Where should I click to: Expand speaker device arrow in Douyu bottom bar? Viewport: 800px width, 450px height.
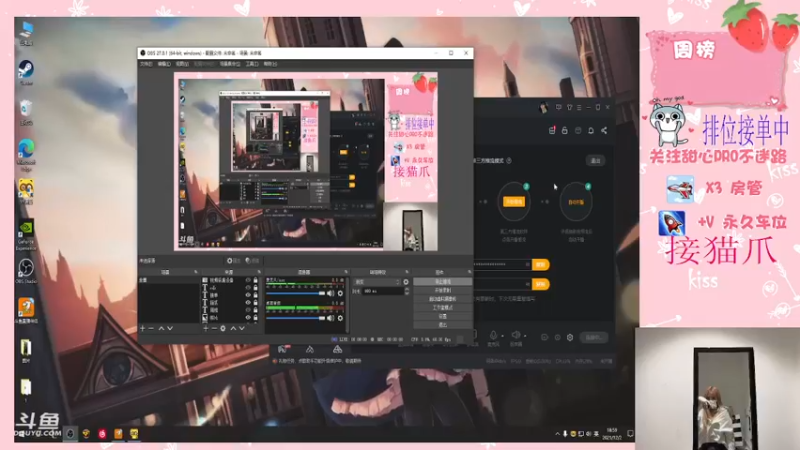click(525, 336)
